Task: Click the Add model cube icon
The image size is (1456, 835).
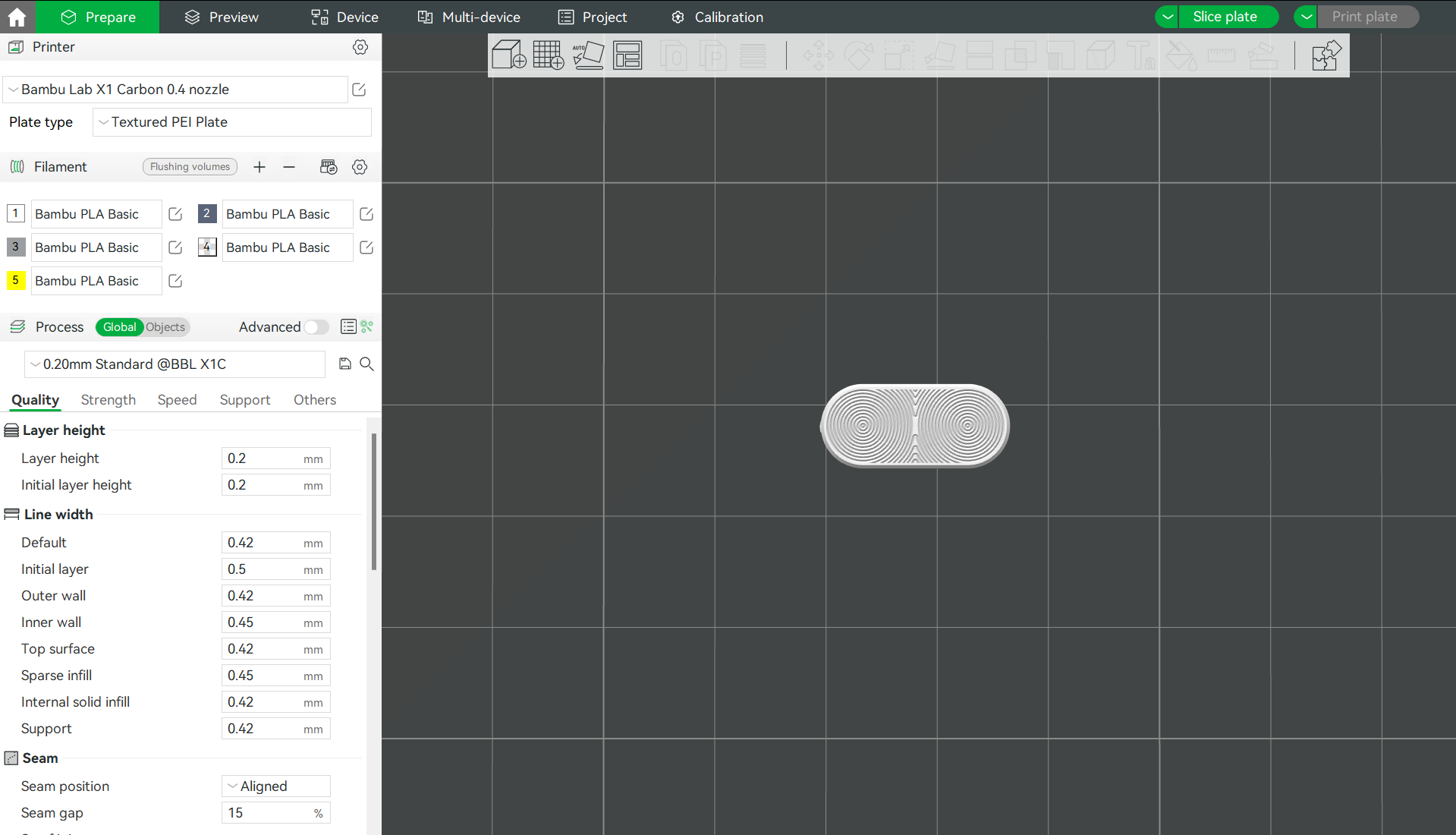Action: (x=508, y=55)
